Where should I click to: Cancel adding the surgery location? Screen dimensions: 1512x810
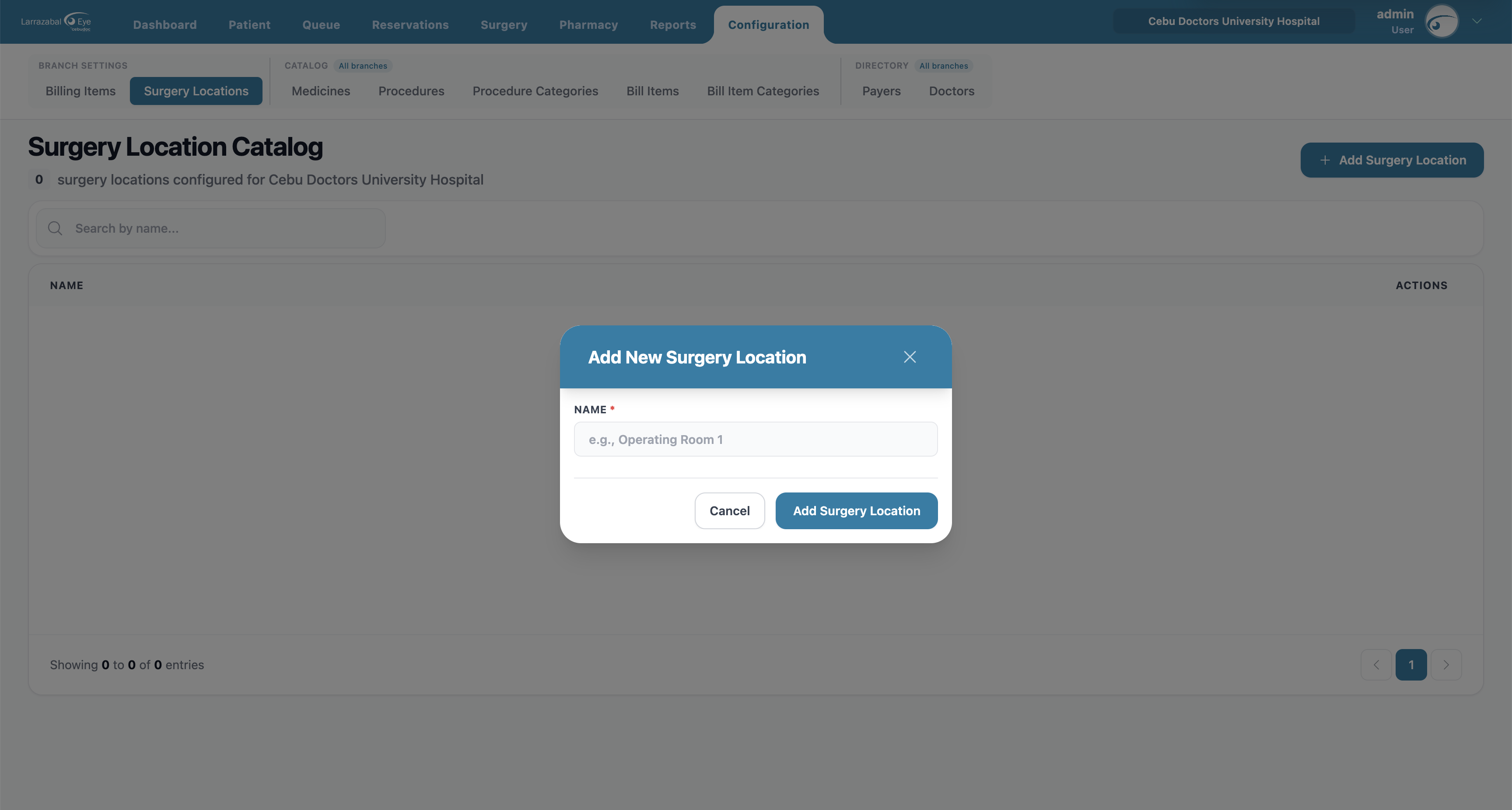(729, 511)
